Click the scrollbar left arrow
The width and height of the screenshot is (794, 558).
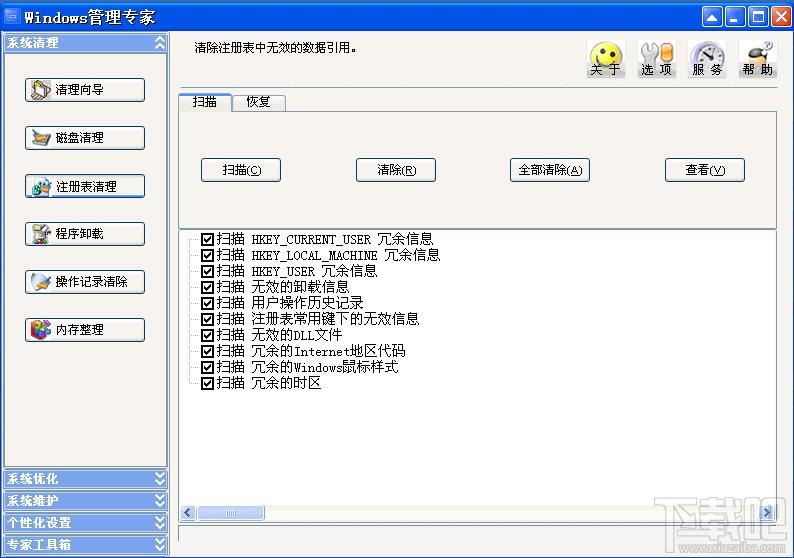(188, 513)
